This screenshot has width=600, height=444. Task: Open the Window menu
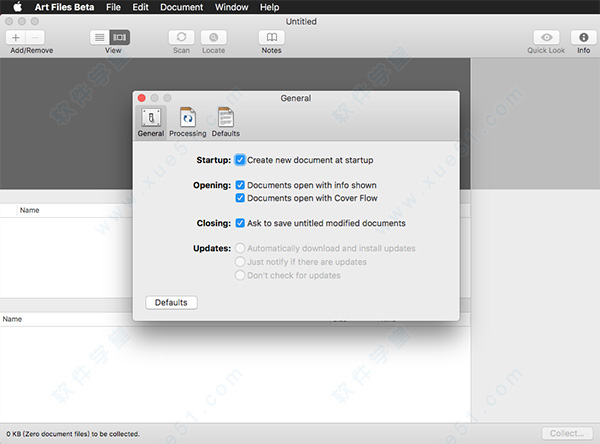click(232, 7)
